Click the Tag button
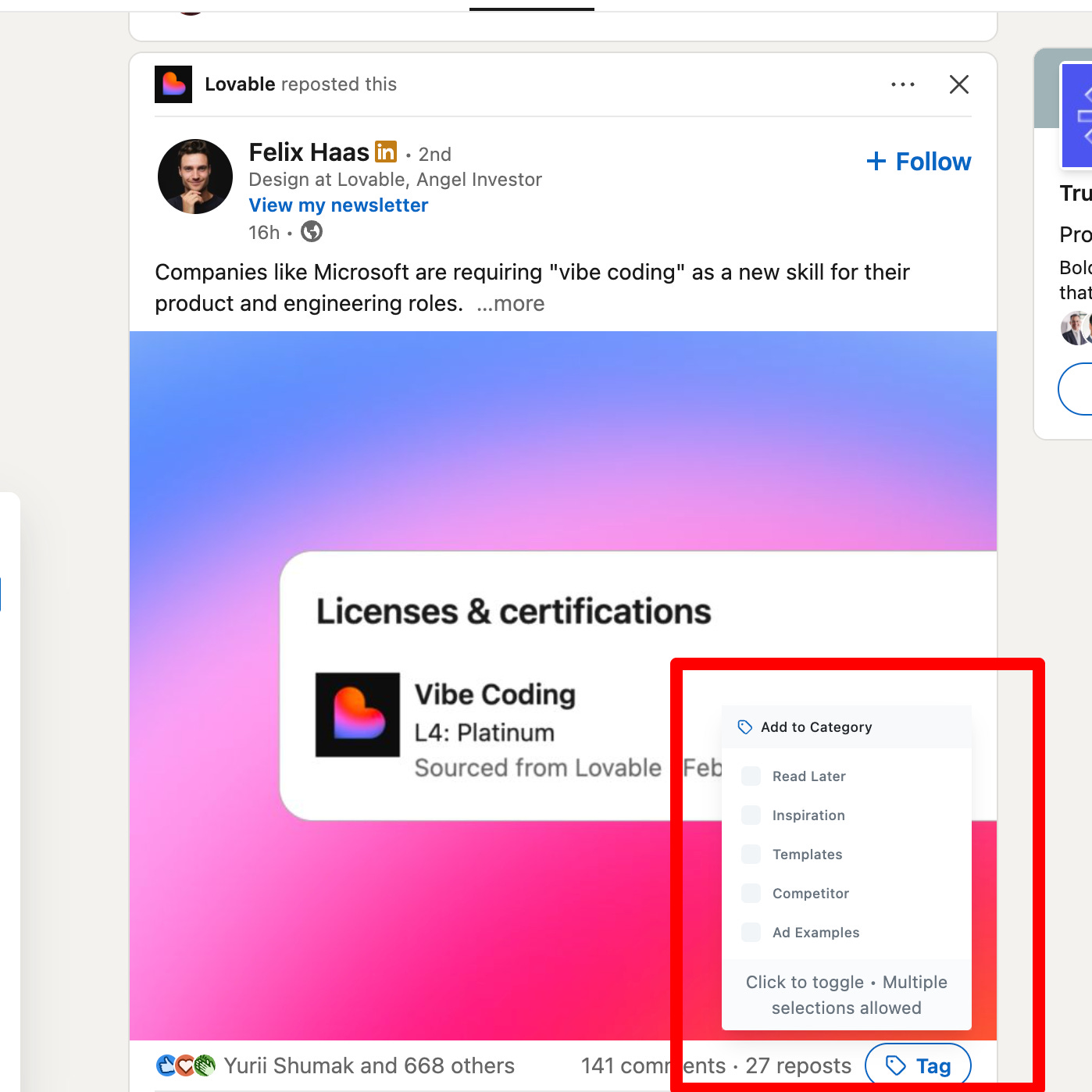The width and height of the screenshot is (1092, 1092). point(919,1065)
